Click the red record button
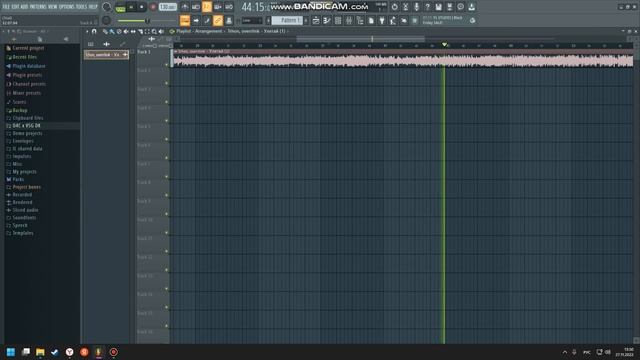The height and width of the screenshot is (360, 640). pyautogui.click(x=153, y=7)
